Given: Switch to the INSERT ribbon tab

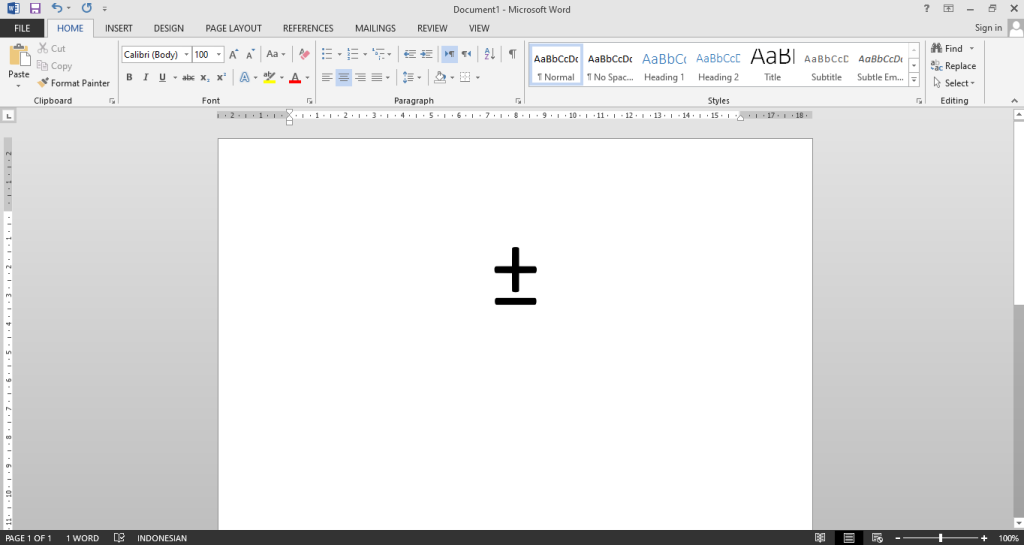Looking at the screenshot, I should [x=118, y=28].
